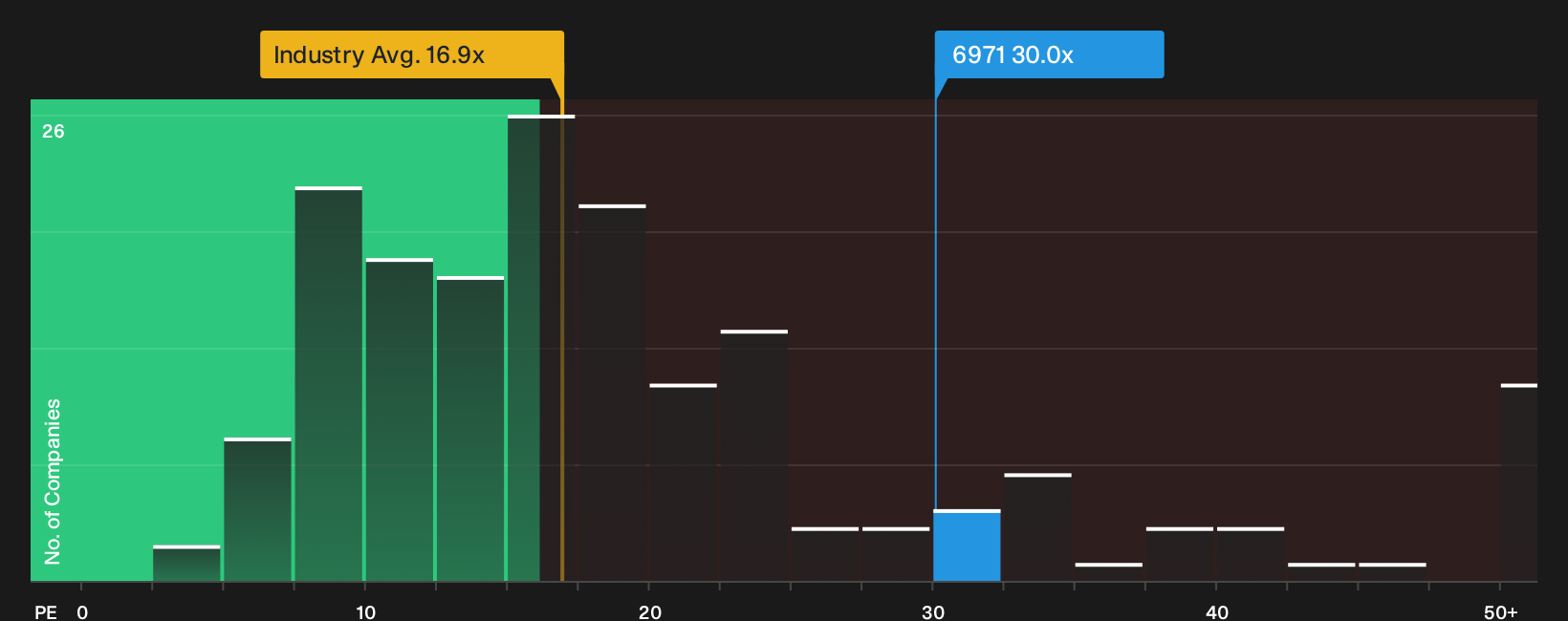
Task: Click the x-axis label '50+'
Action: click(1500, 612)
